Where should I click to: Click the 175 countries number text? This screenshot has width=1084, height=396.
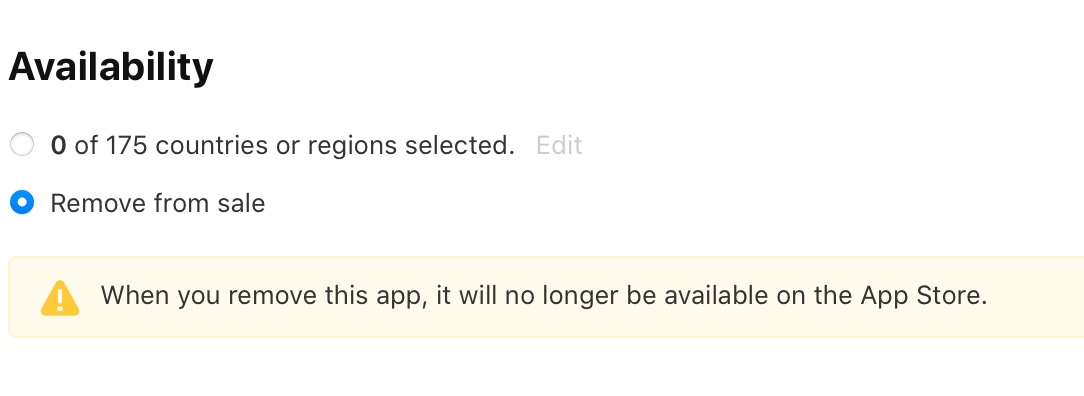(127, 145)
